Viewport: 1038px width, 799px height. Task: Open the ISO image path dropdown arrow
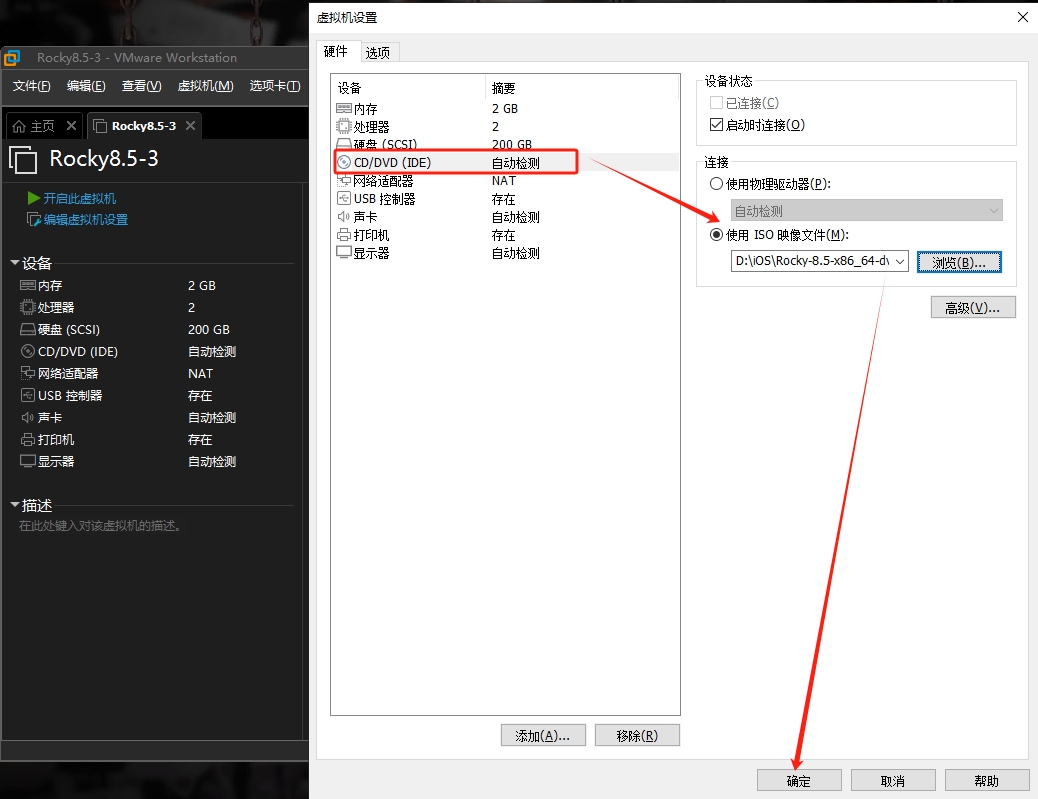900,261
